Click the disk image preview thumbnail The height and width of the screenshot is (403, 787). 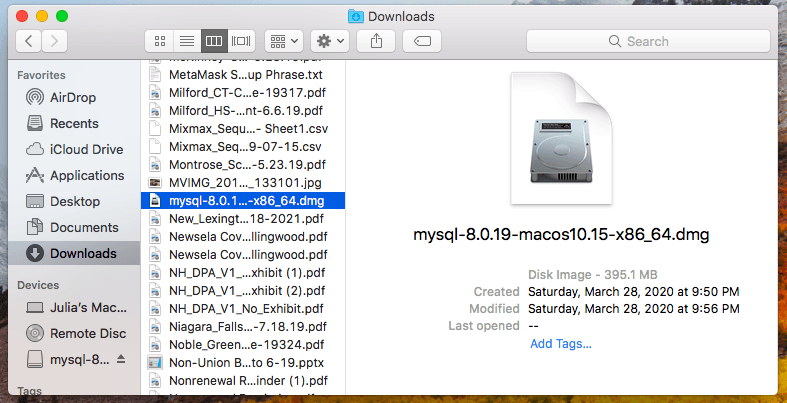(560, 138)
